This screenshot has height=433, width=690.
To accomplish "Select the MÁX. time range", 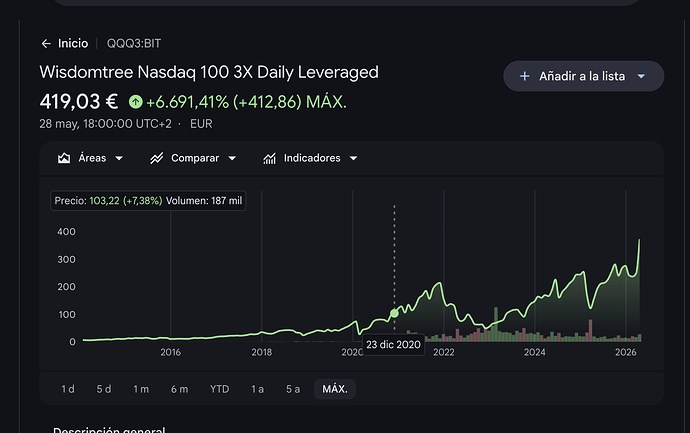I will pyautogui.click(x=335, y=389).
